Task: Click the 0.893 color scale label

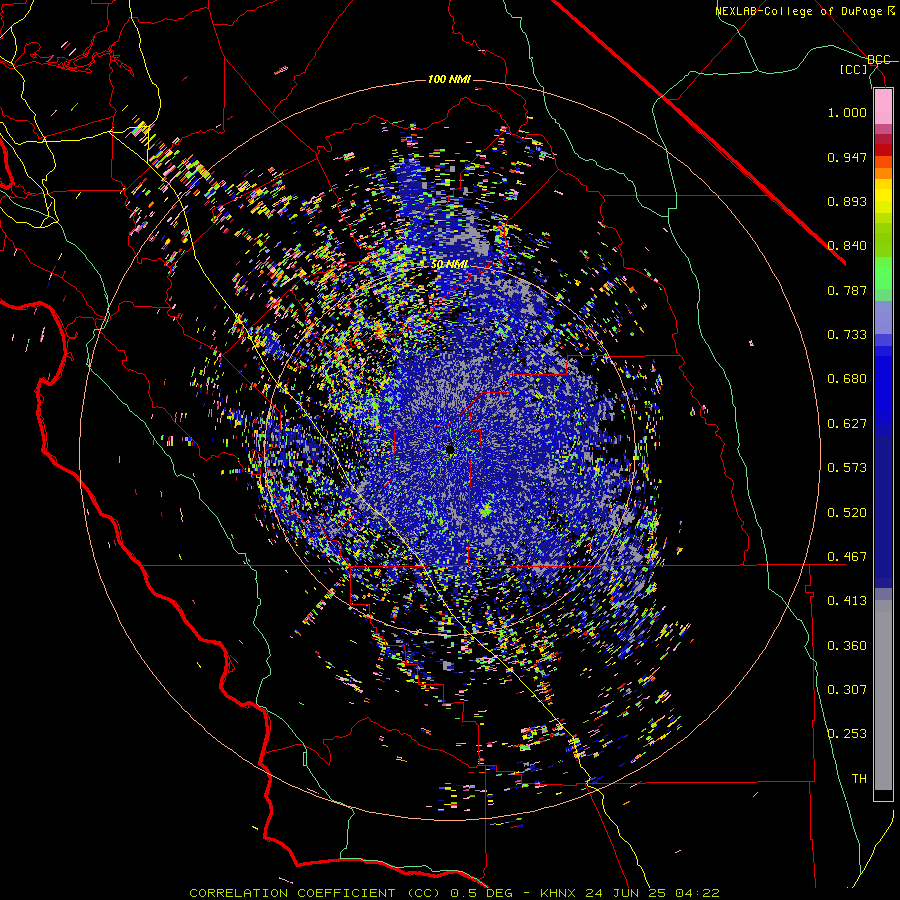Action: pyautogui.click(x=847, y=201)
